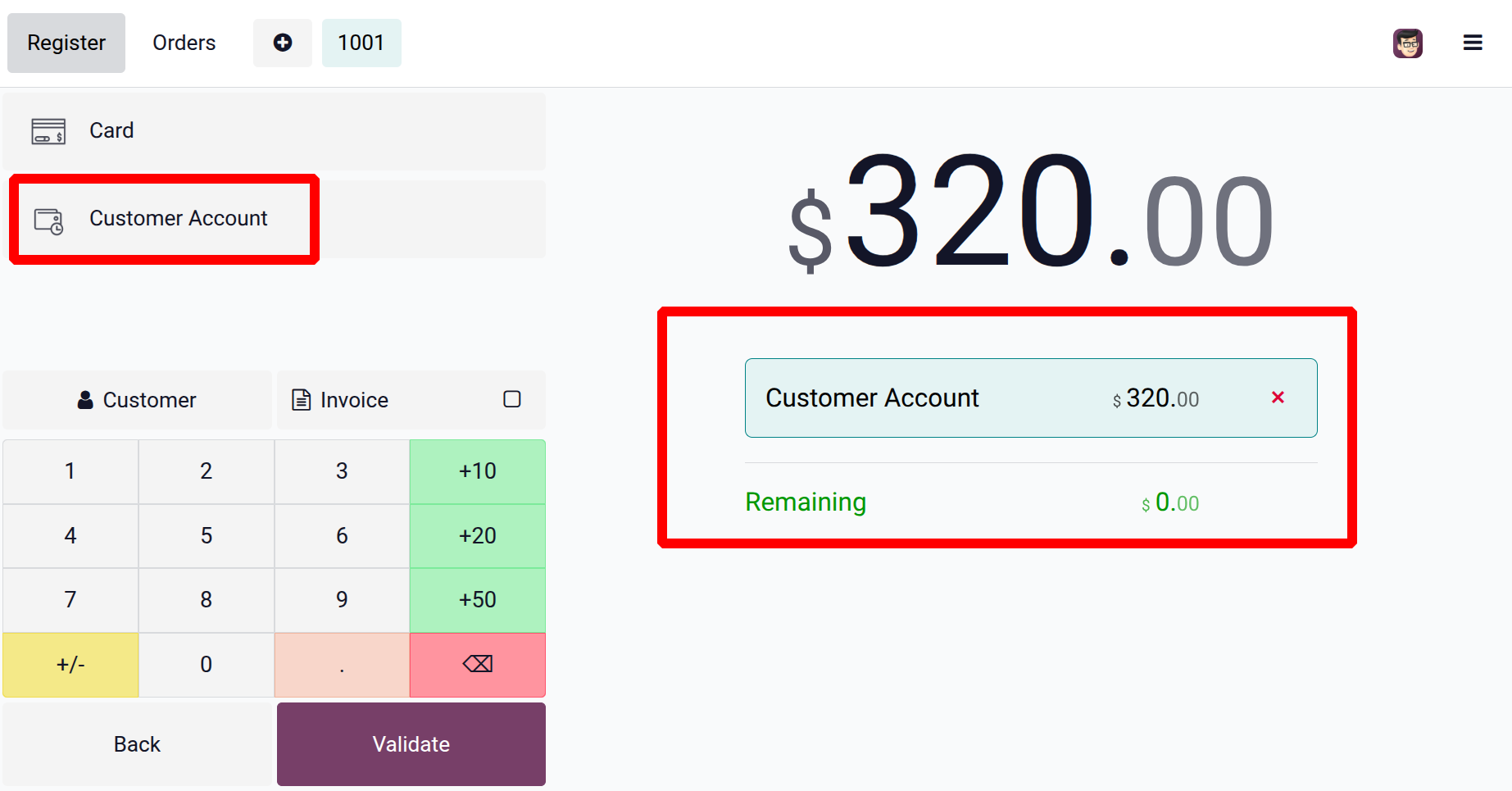Screen dimensions: 1512x791
Task: Go Back to the previous screen
Action: 137,743
